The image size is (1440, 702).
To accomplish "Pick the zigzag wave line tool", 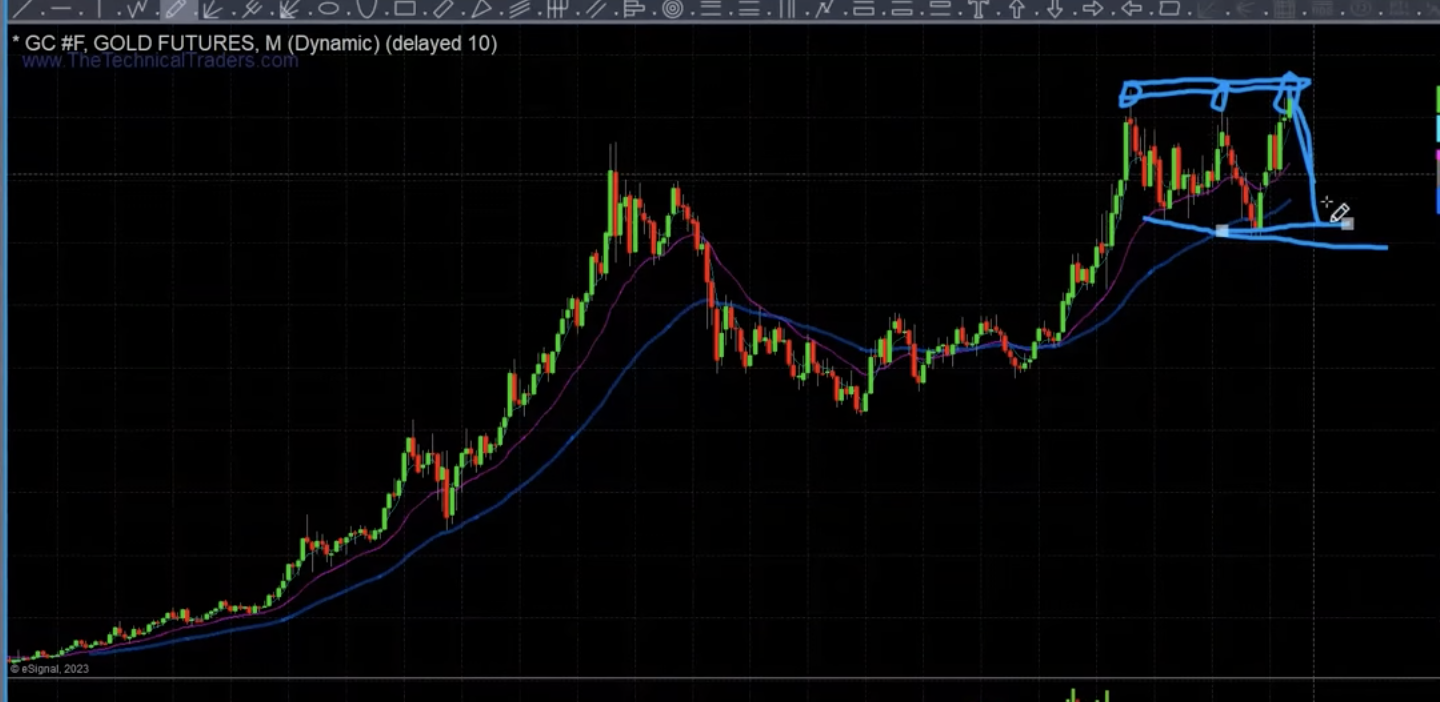I will pyautogui.click(x=138, y=9).
